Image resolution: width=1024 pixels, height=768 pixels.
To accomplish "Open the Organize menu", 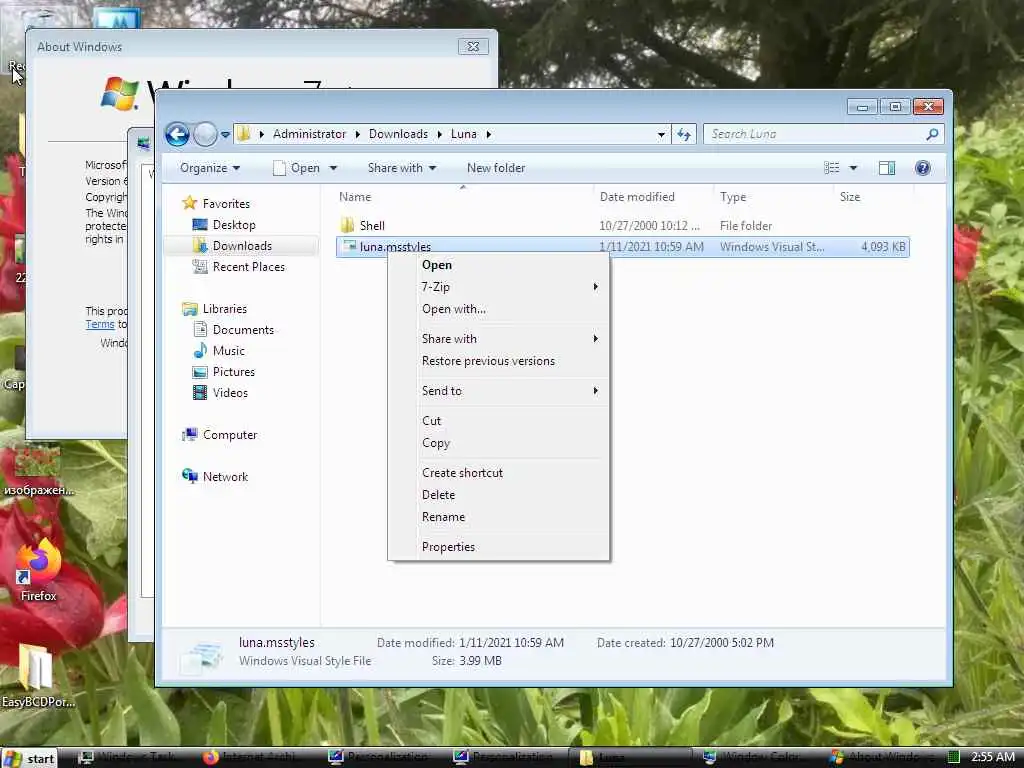I will [x=210, y=168].
